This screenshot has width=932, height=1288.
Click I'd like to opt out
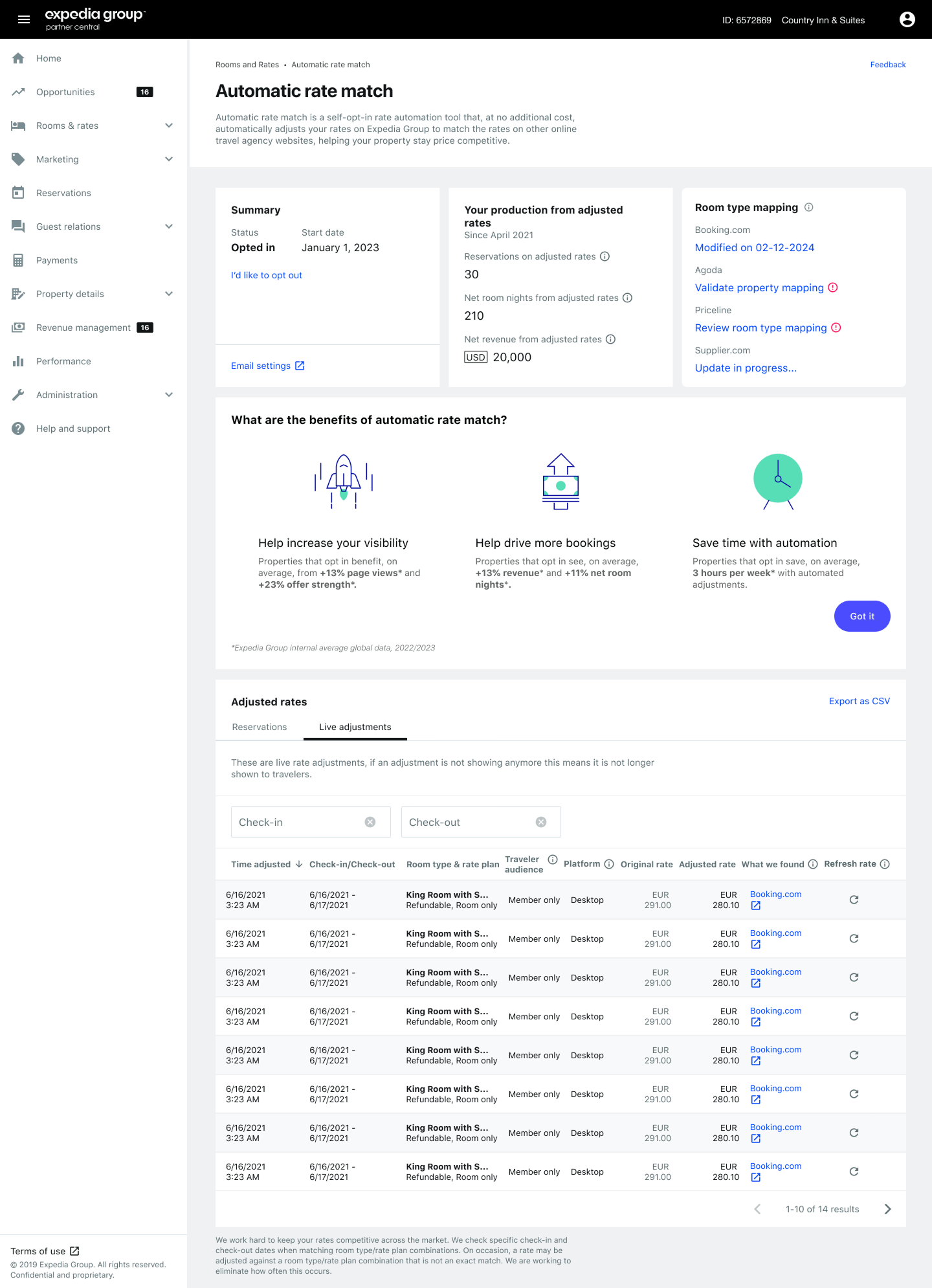[266, 275]
